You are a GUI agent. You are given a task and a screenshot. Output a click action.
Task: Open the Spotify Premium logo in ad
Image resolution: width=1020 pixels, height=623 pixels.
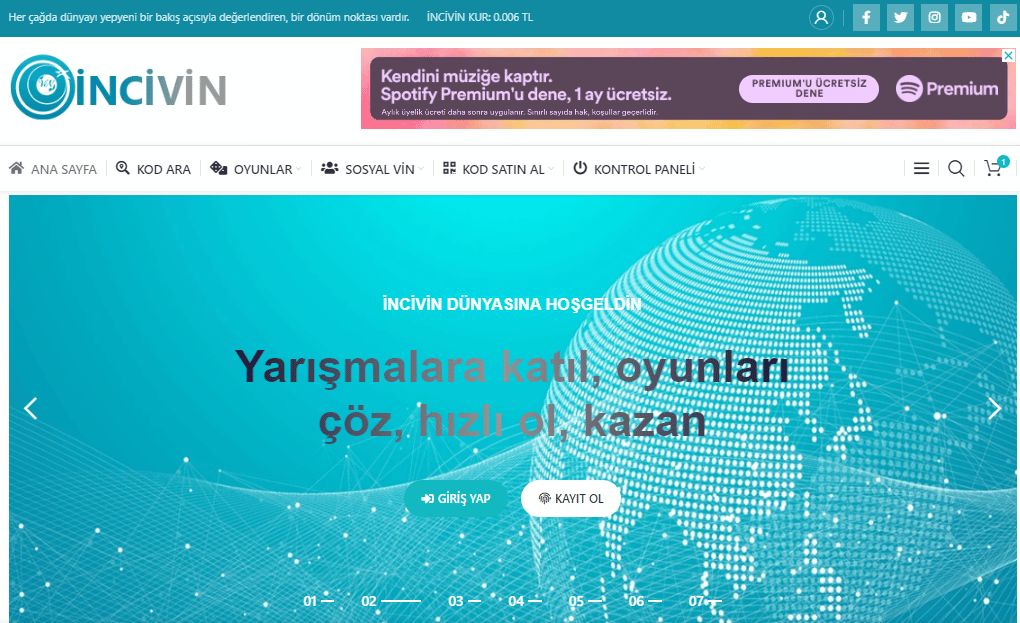(x=946, y=88)
